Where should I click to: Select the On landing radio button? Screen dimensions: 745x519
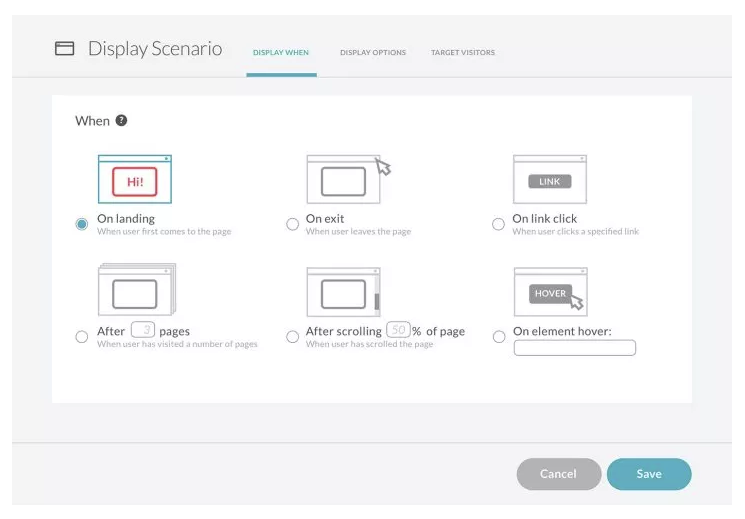coord(82,224)
